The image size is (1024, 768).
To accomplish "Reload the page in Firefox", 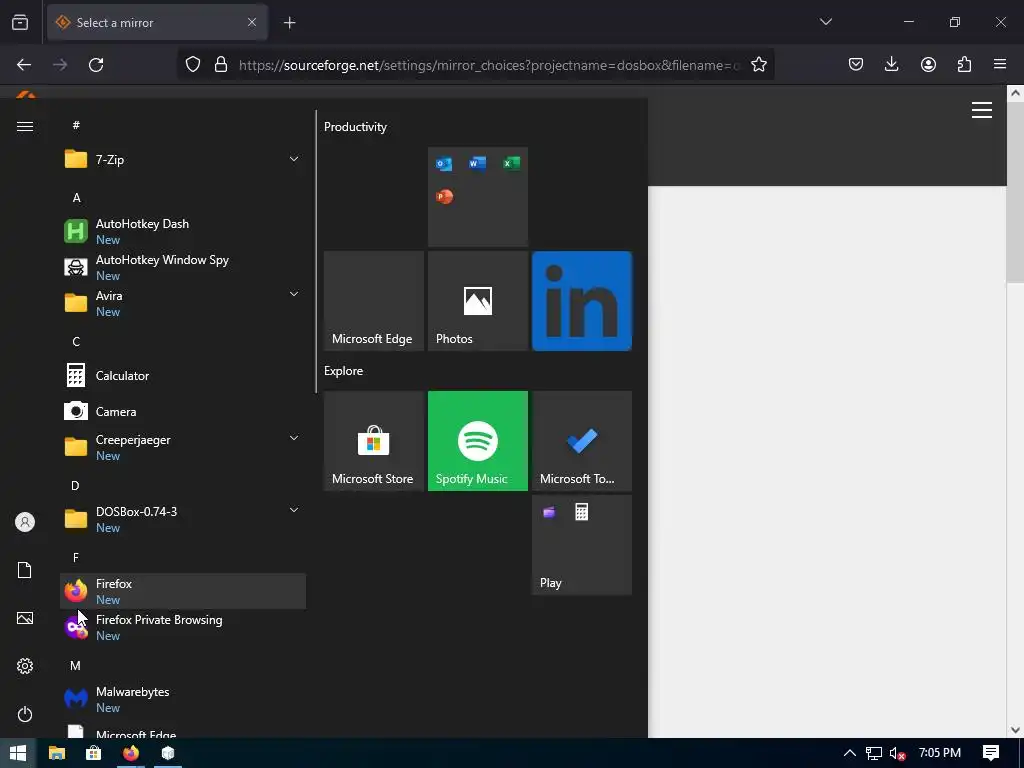I will (96, 65).
